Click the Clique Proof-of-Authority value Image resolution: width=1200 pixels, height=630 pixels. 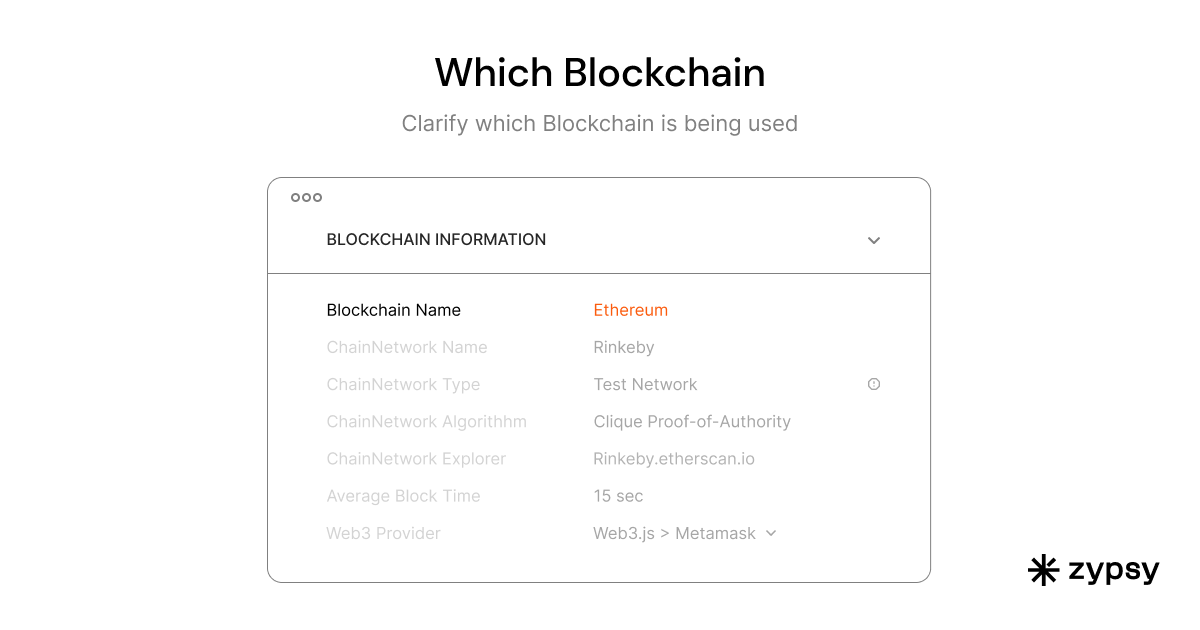692,421
